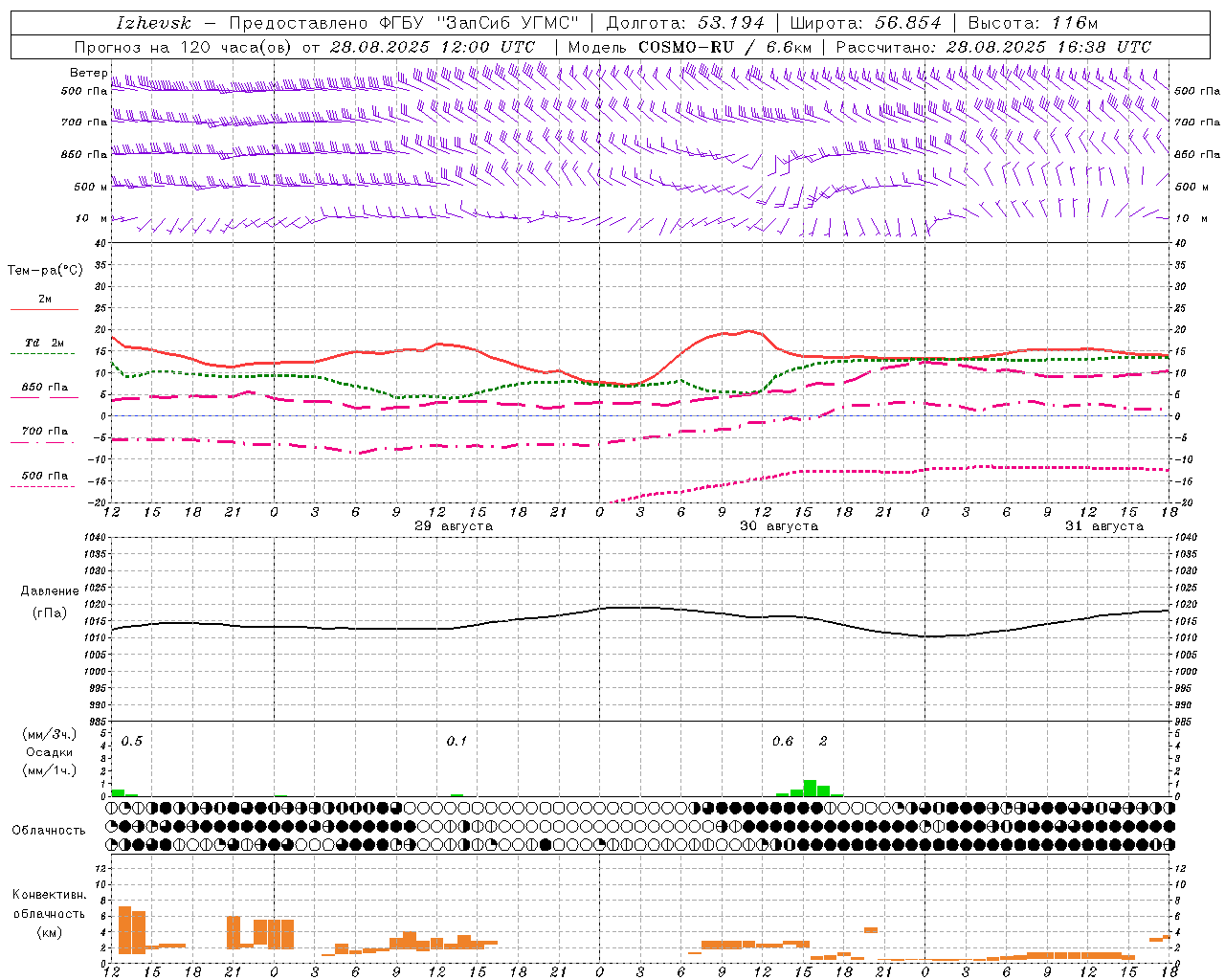Select the "Td 2м" dew point legend entry
1225x980 pixels.
point(44,343)
